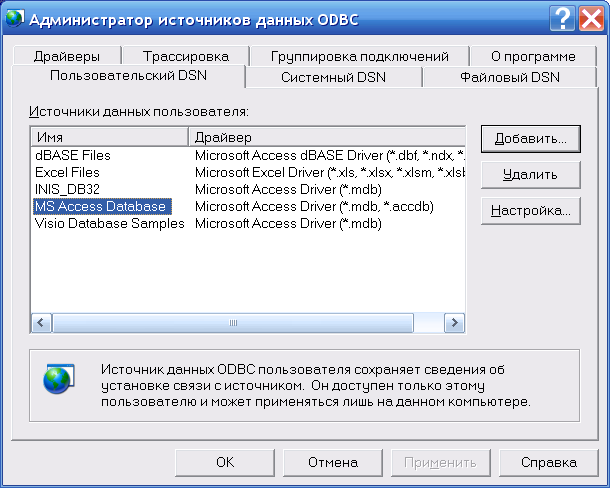Select Visio Database Samples data source
Screen dimensions: 610x488
click(x=109, y=223)
